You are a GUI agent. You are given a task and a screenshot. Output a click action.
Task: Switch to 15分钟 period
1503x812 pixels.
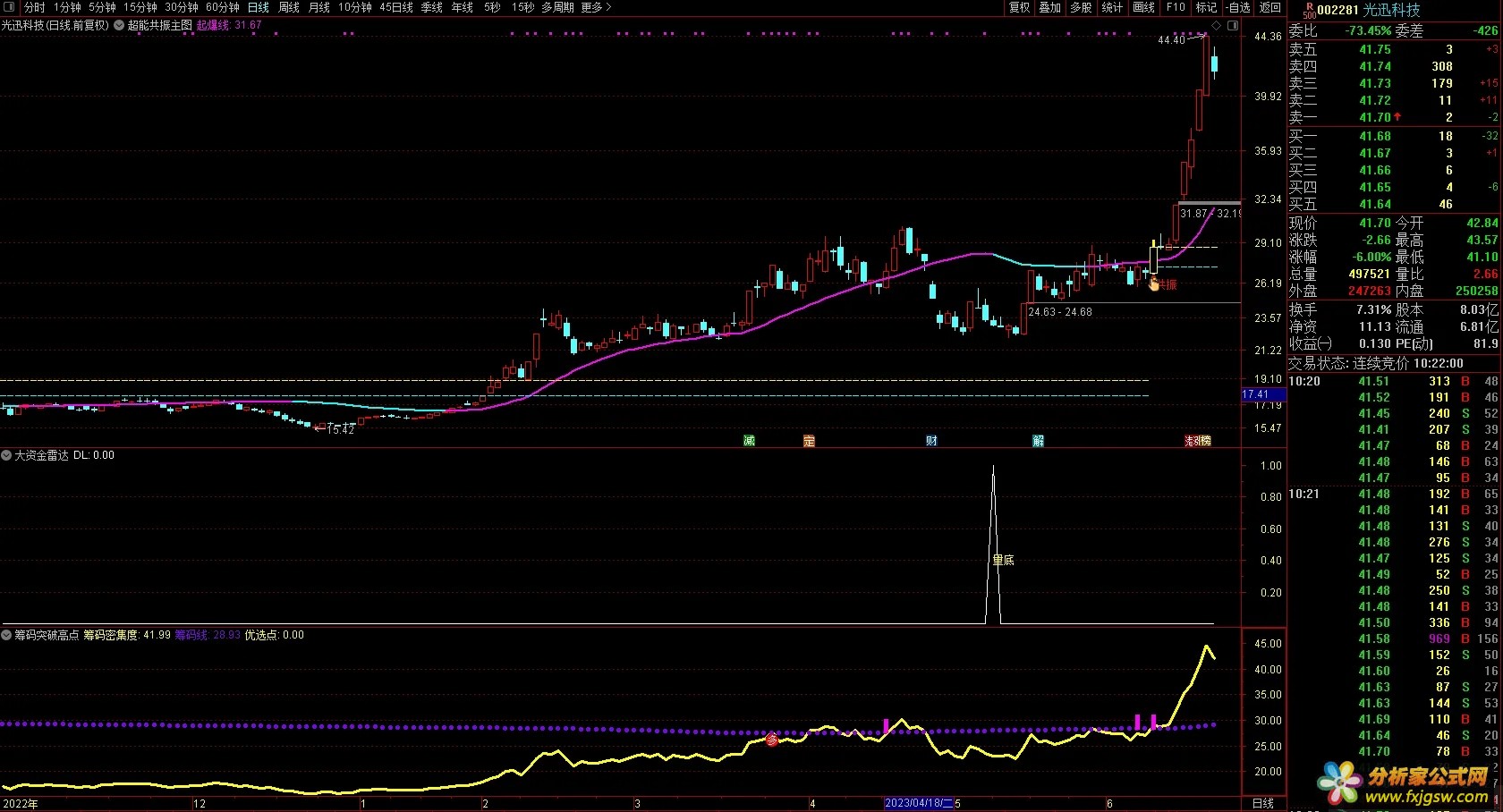pos(140,7)
